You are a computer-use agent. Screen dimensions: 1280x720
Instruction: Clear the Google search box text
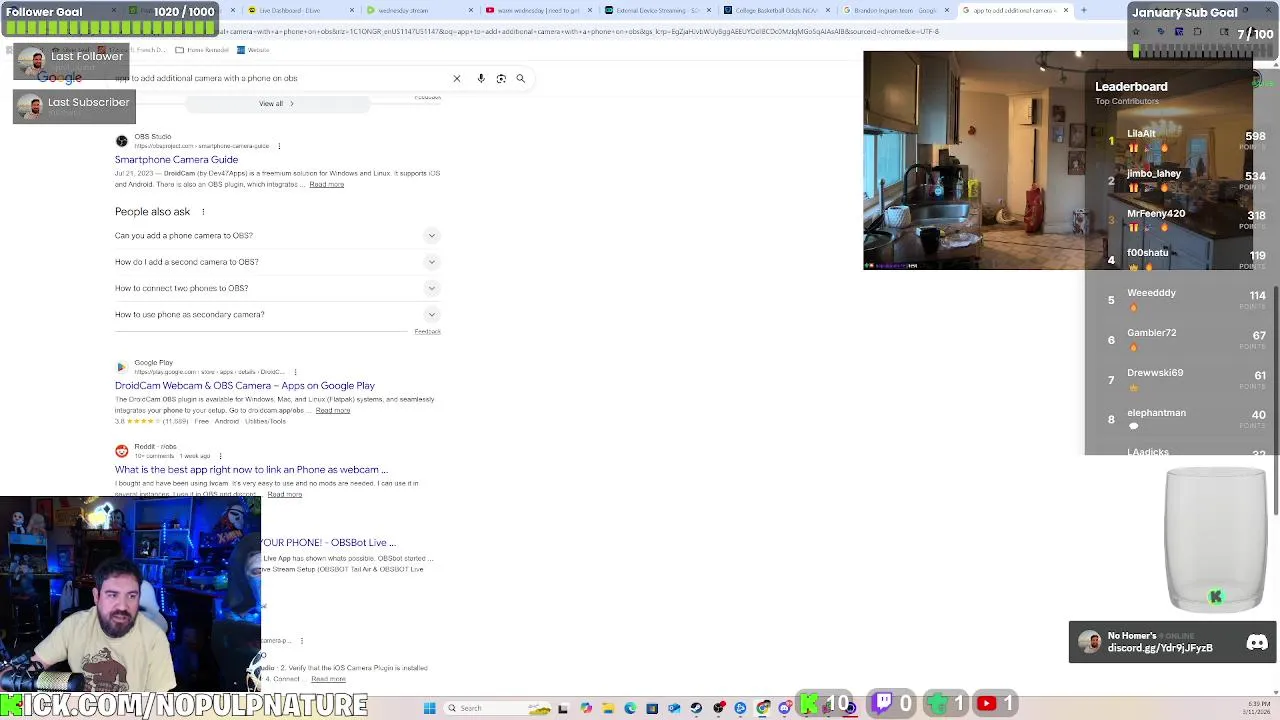[x=457, y=78]
